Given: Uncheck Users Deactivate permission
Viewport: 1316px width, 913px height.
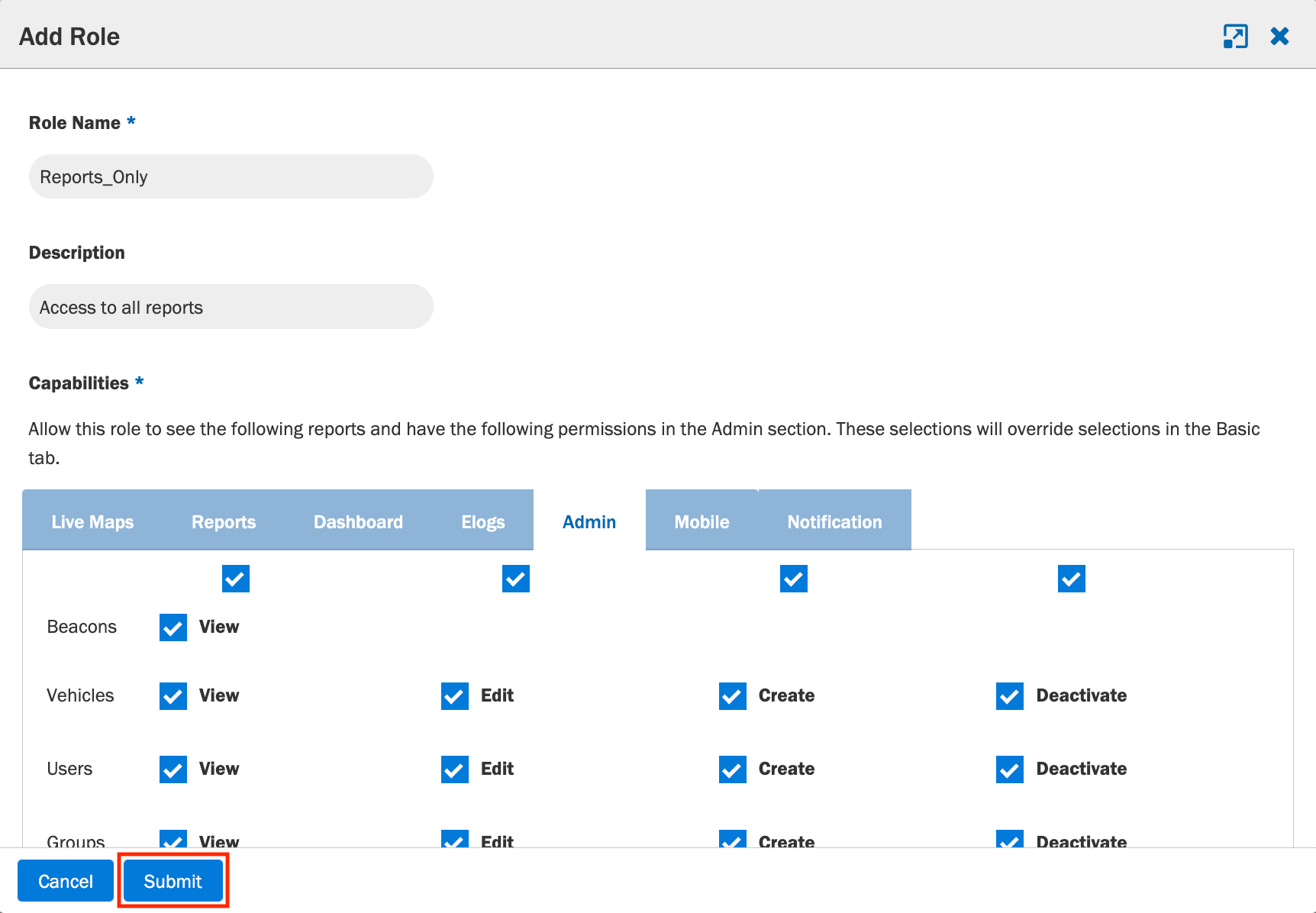Looking at the screenshot, I should 1010,769.
